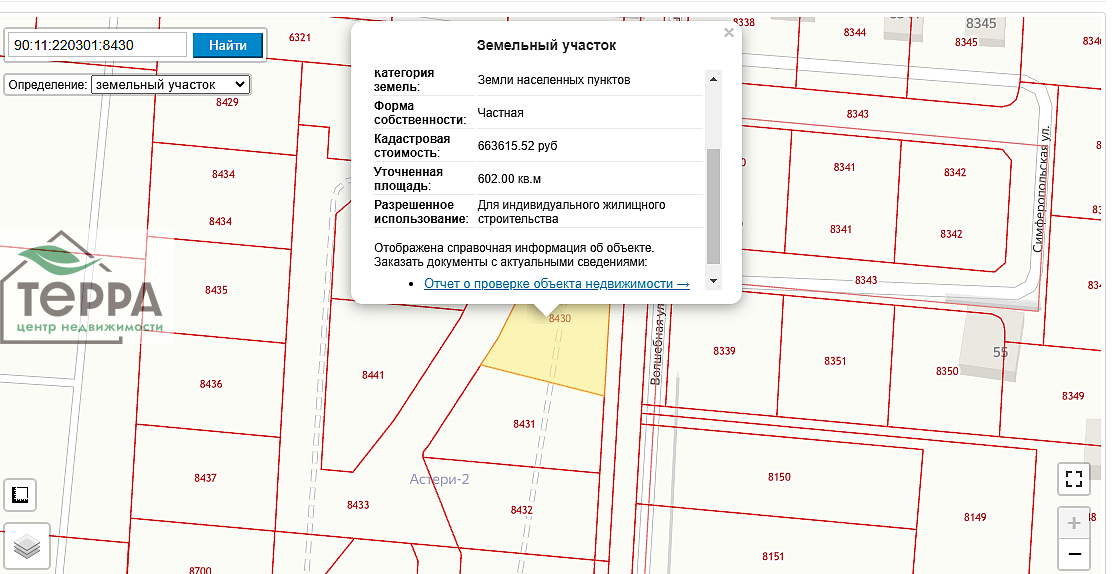Open the measurement ruler tool
The height and width of the screenshot is (574, 1120).
point(19,494)
